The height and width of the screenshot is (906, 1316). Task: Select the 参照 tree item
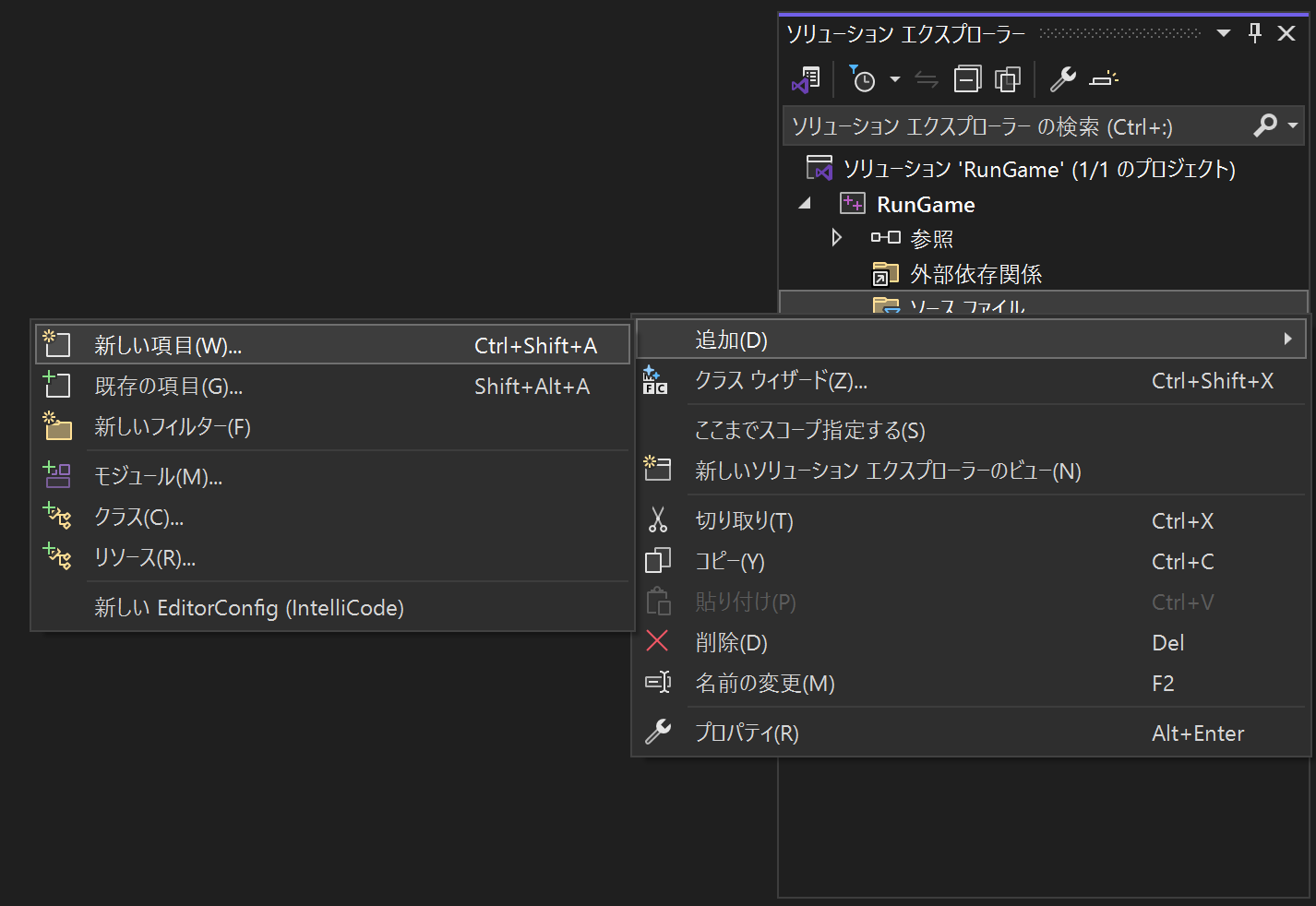[x=931, y=239]
